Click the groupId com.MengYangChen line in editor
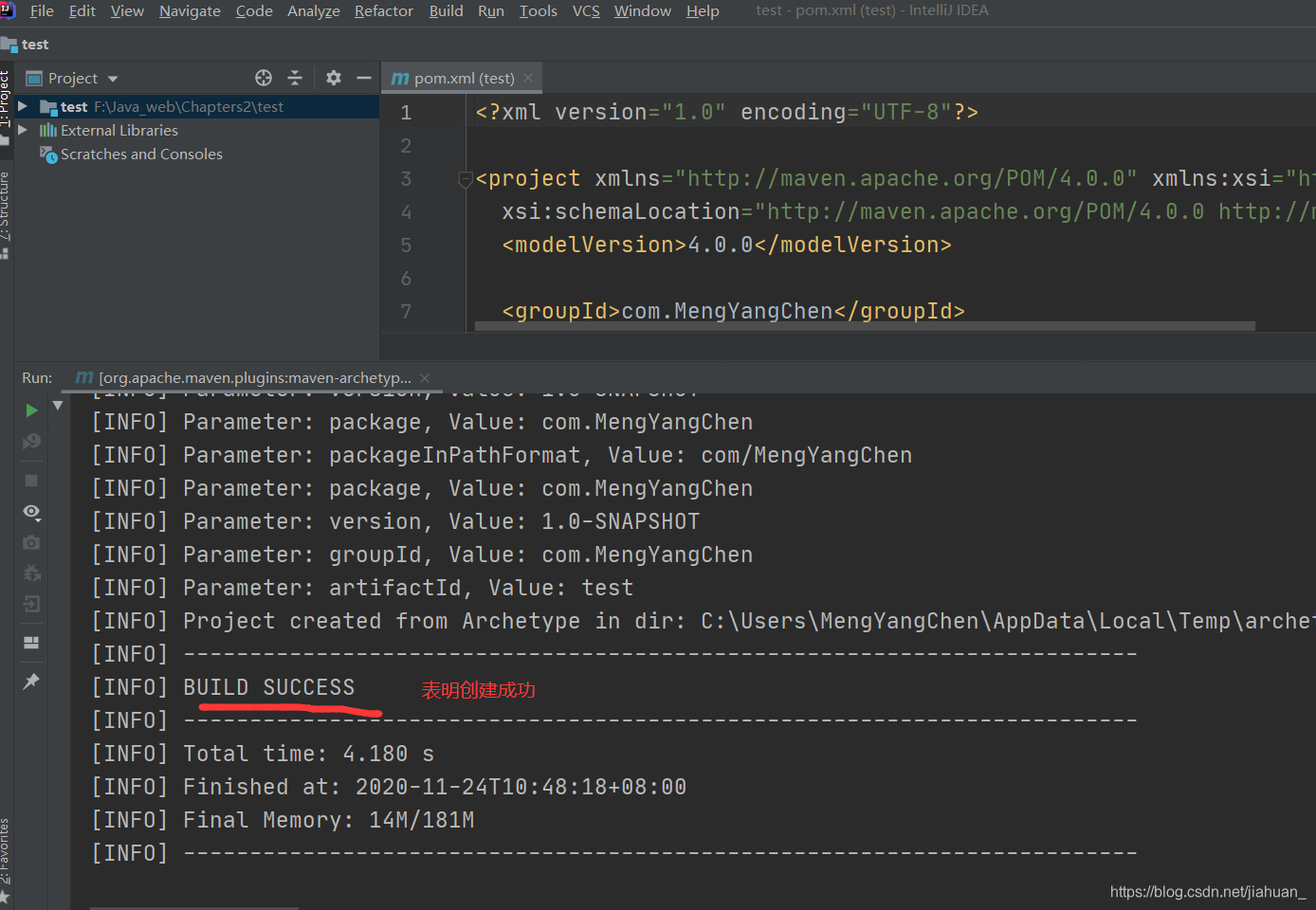The width and height of the screenshot is (1316, 910). (733, 311)
